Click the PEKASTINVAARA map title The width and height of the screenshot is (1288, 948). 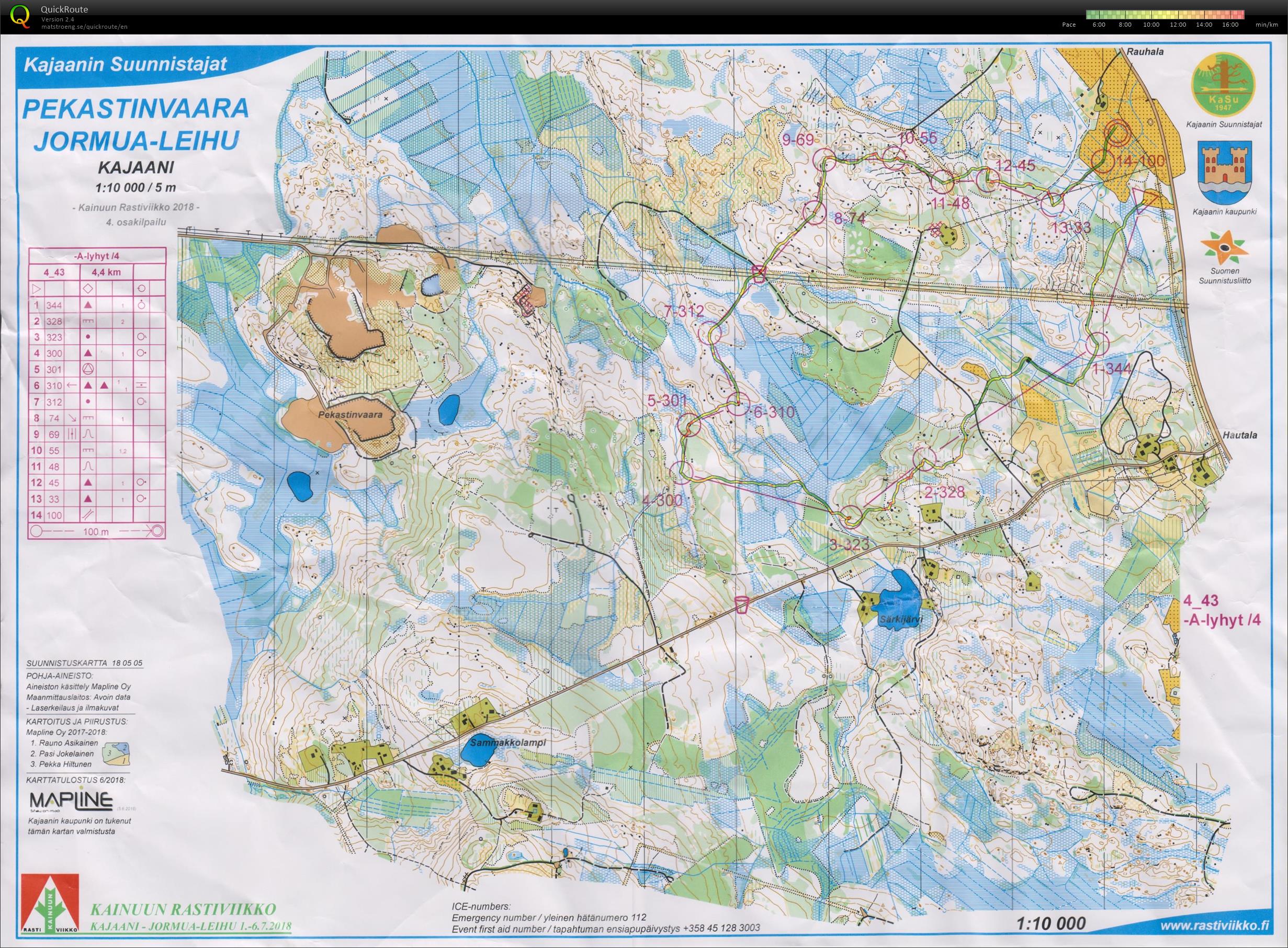click(135, 108)
